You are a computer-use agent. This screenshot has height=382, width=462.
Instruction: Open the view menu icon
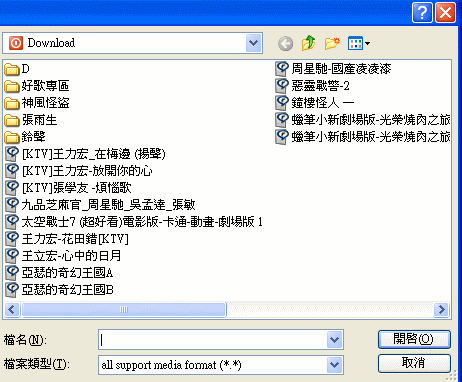(x=359, y=43)
